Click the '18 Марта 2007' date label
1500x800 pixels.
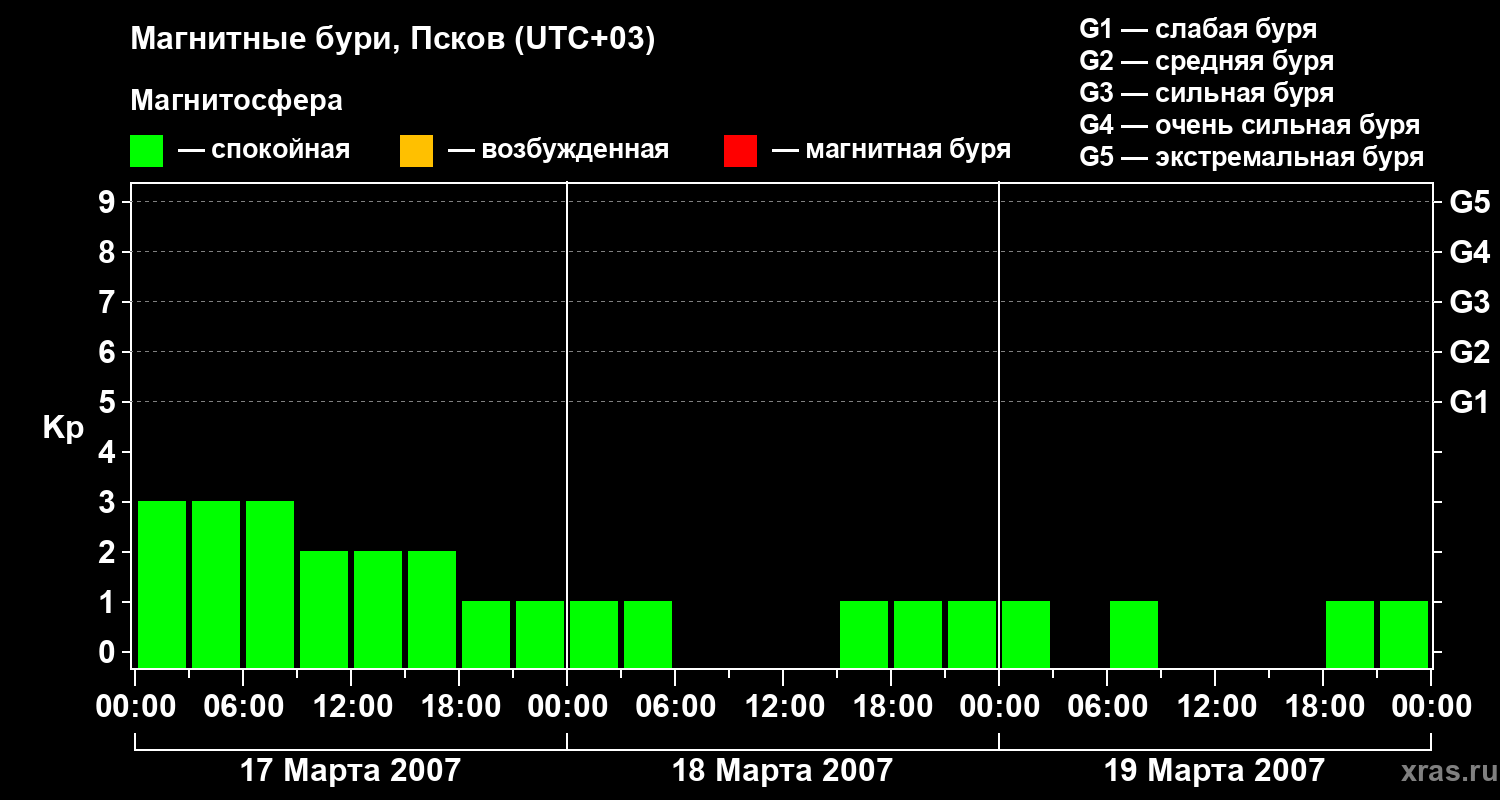tap(782, 770)
